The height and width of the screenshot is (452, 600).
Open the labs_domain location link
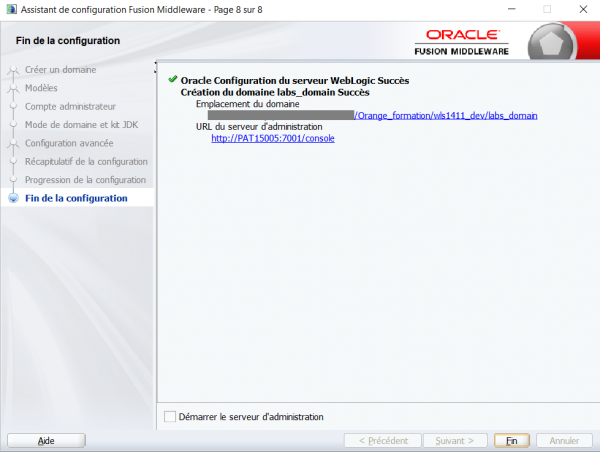pos(446,116)
